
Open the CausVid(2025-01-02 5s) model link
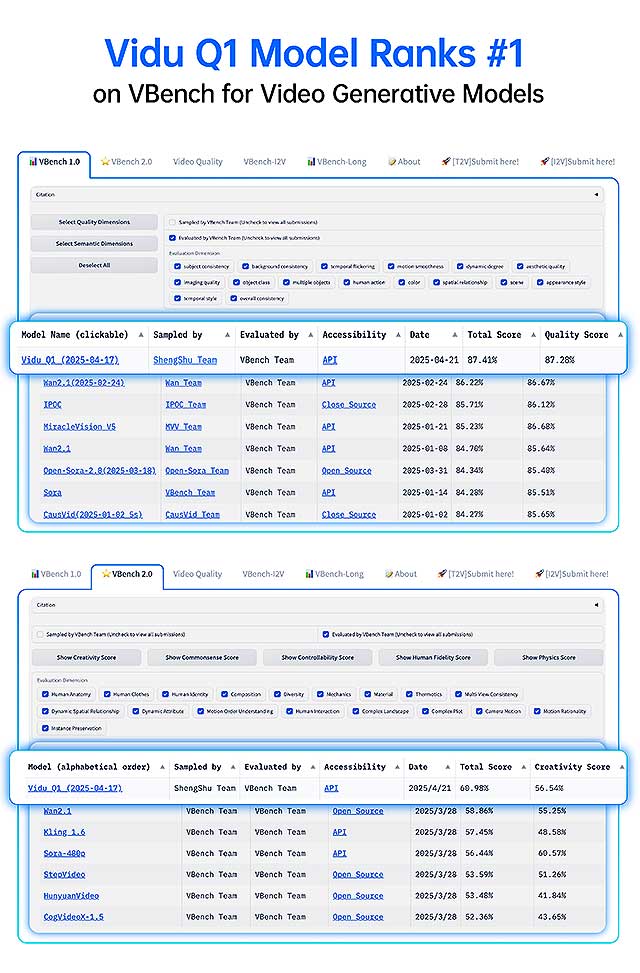(x=92, y=515)
